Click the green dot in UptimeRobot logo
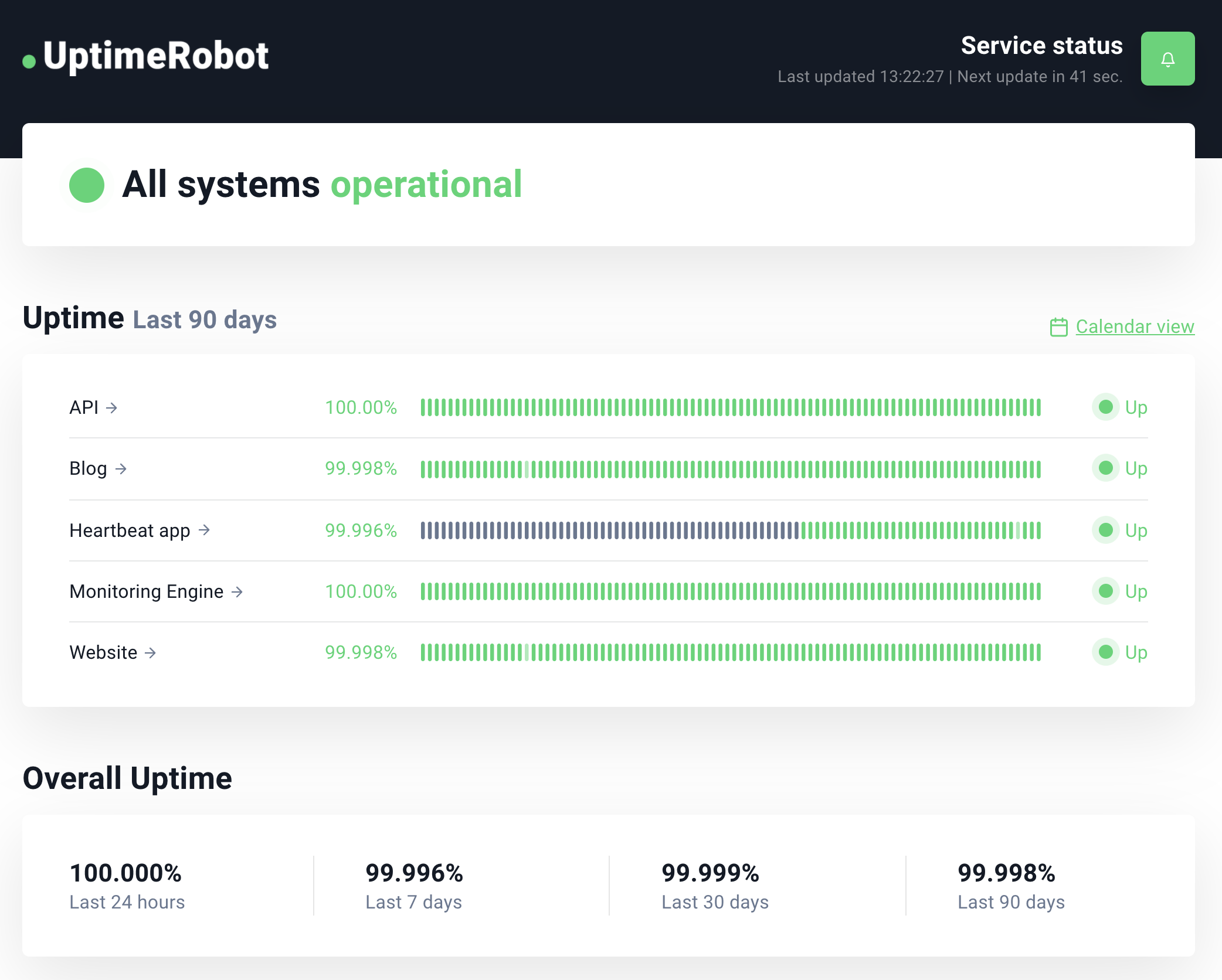Screen dimensions: 1222x980 29,62
